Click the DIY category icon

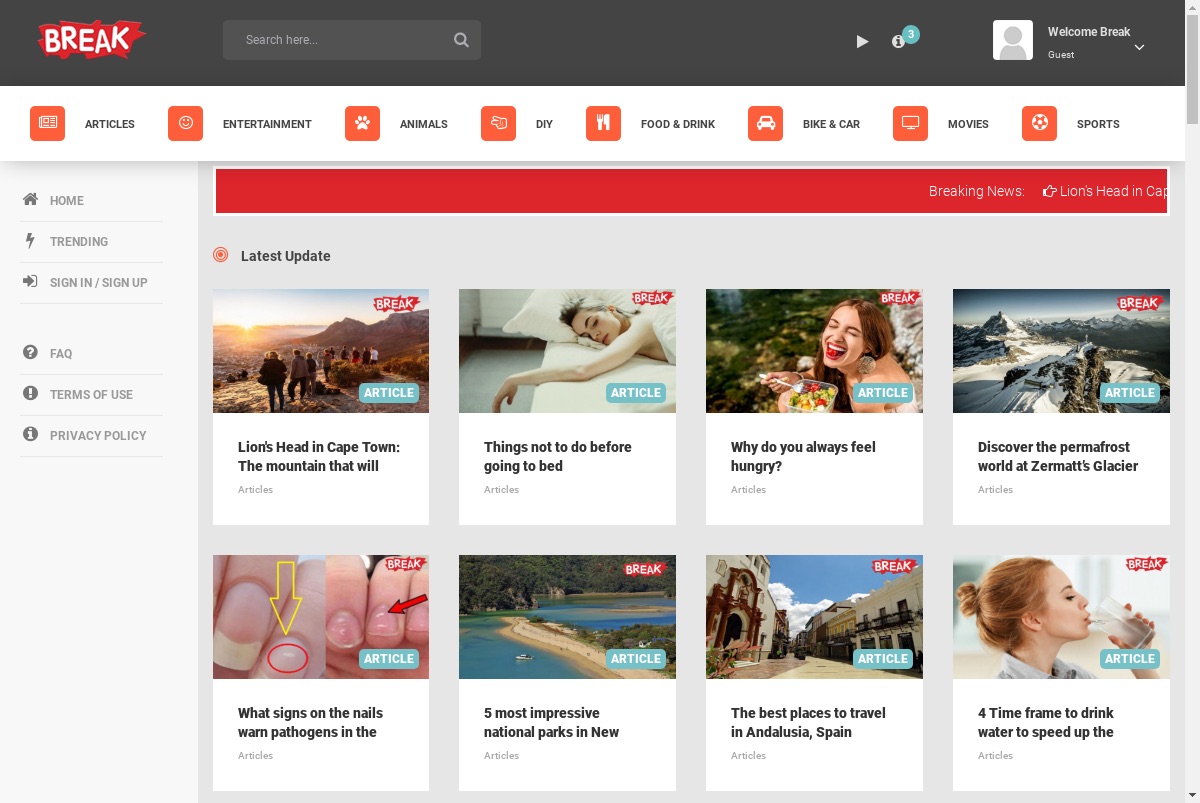[498, 123]
